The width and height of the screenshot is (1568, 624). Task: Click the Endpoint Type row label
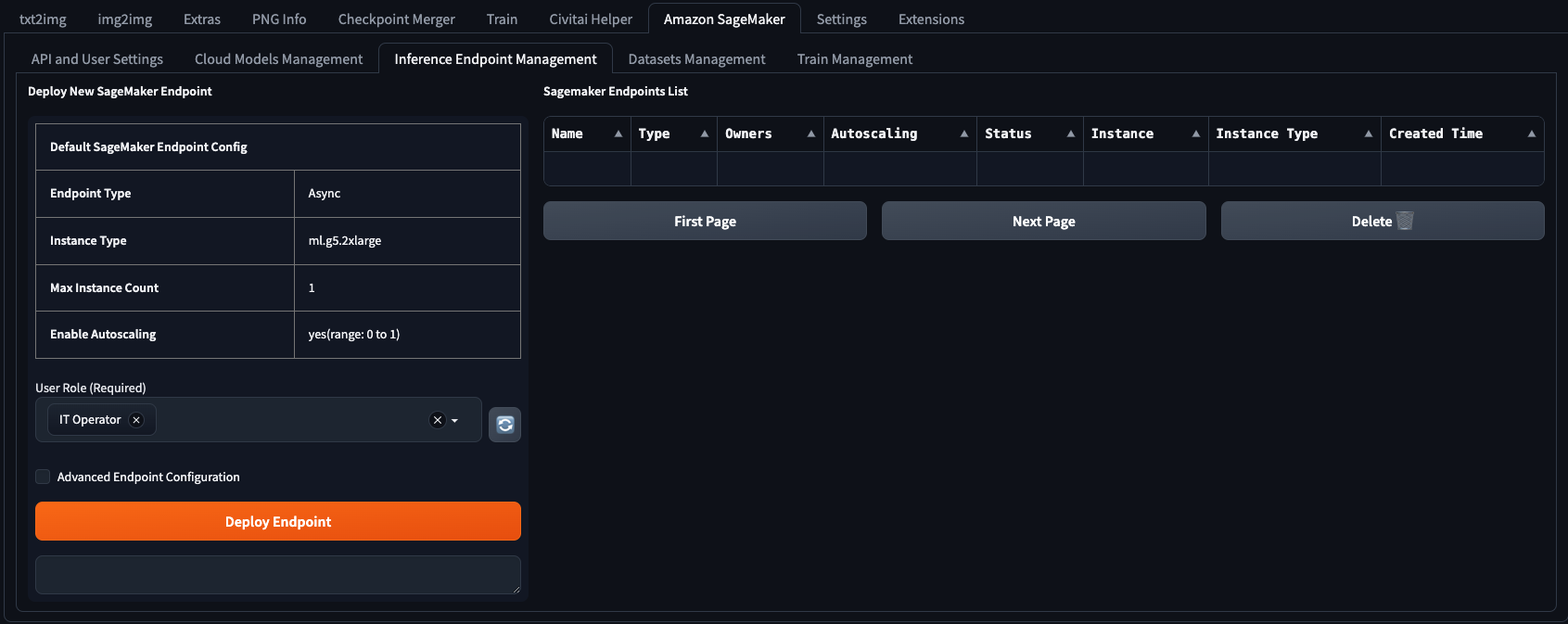(x=90, y=193)
